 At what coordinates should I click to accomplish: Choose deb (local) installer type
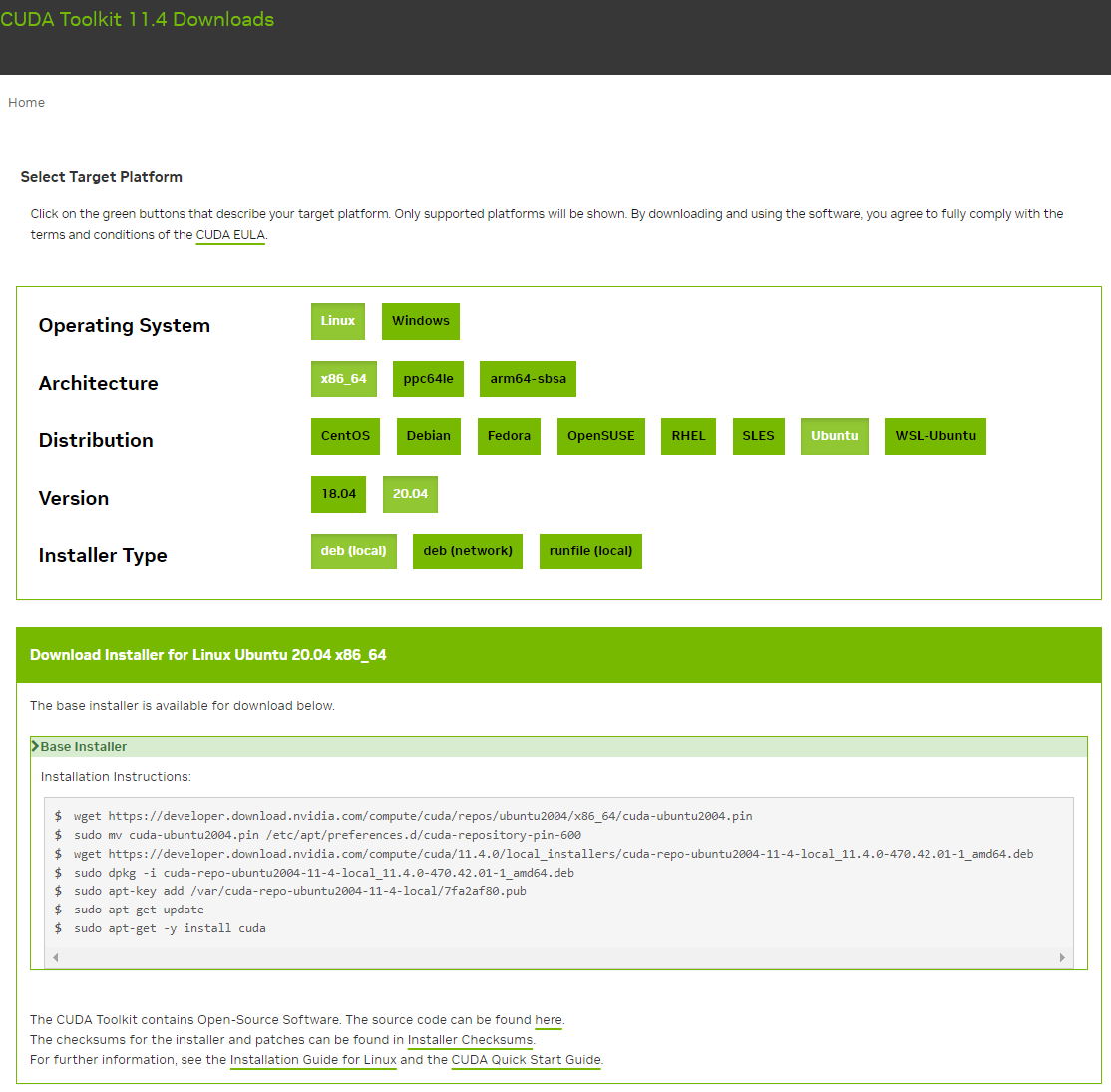click(x=354, y=551)
